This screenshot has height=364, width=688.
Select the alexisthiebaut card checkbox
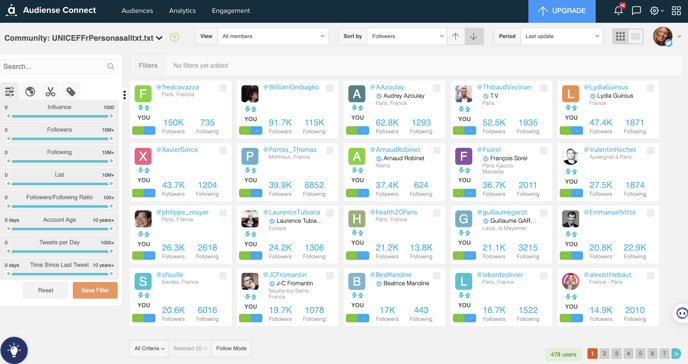650,275
